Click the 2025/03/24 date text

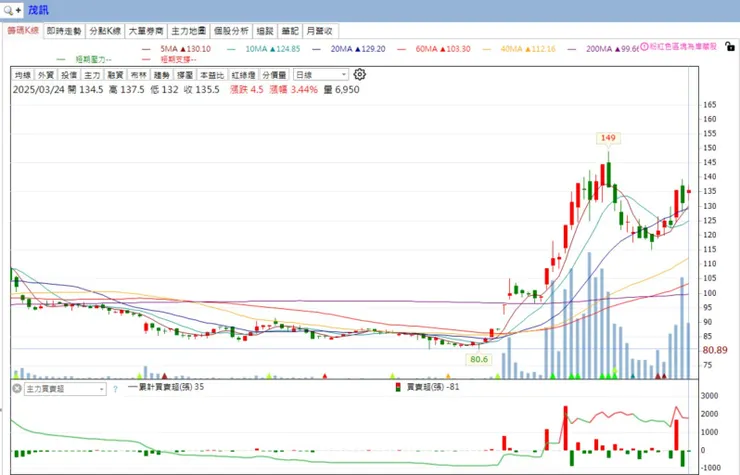click(38, 90)
